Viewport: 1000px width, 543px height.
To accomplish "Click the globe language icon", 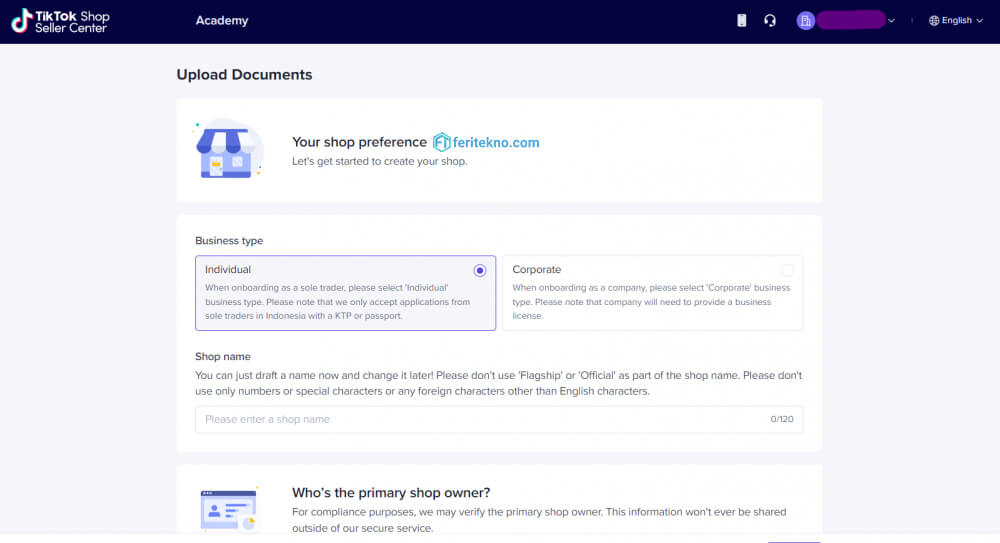I will point(934,20).
